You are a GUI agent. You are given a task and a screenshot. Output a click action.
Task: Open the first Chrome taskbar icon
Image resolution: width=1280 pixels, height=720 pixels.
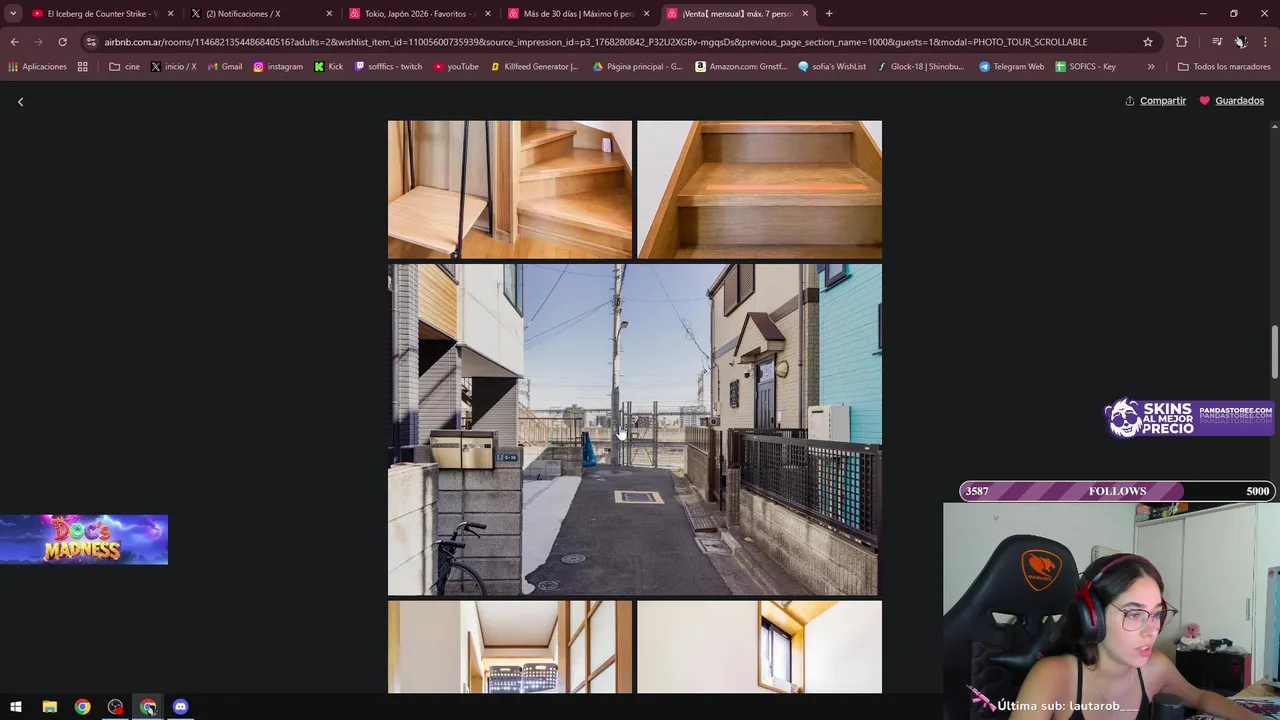coord(82,707)
